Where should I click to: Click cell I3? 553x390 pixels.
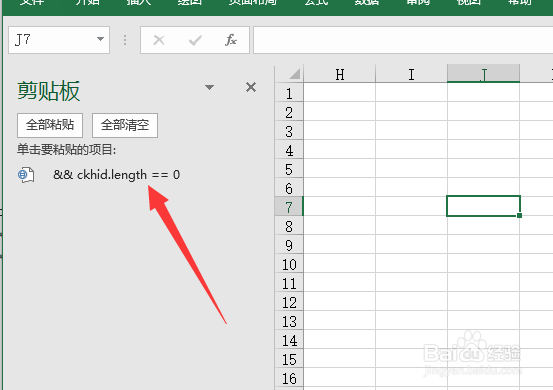(x=411, y=130)
